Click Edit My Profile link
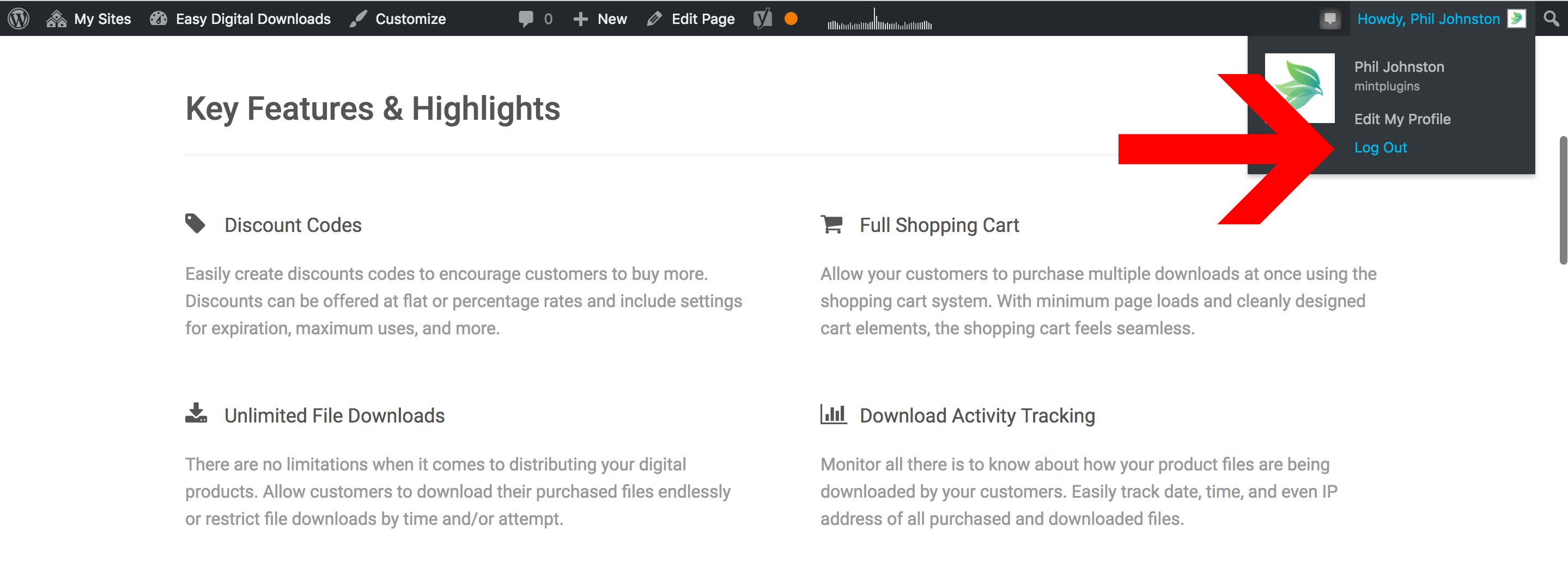This screenshot has width=1568, height=563. 1402,119
